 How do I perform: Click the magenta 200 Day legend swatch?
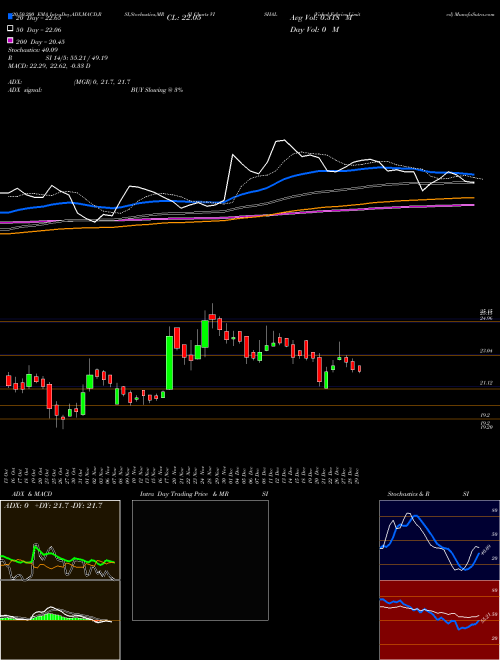[10, 41]
